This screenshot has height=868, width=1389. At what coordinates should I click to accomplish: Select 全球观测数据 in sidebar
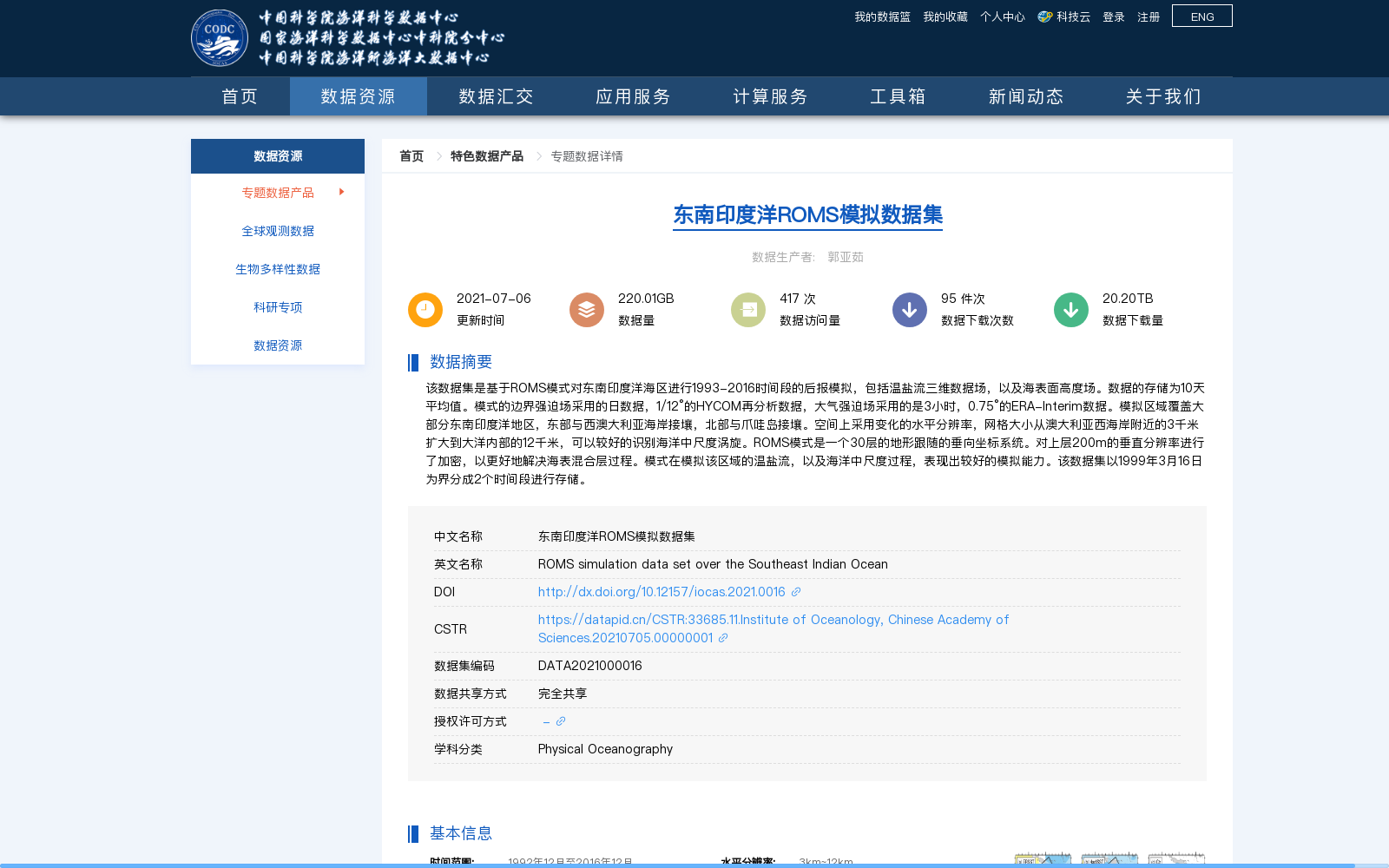coord(278,231)
